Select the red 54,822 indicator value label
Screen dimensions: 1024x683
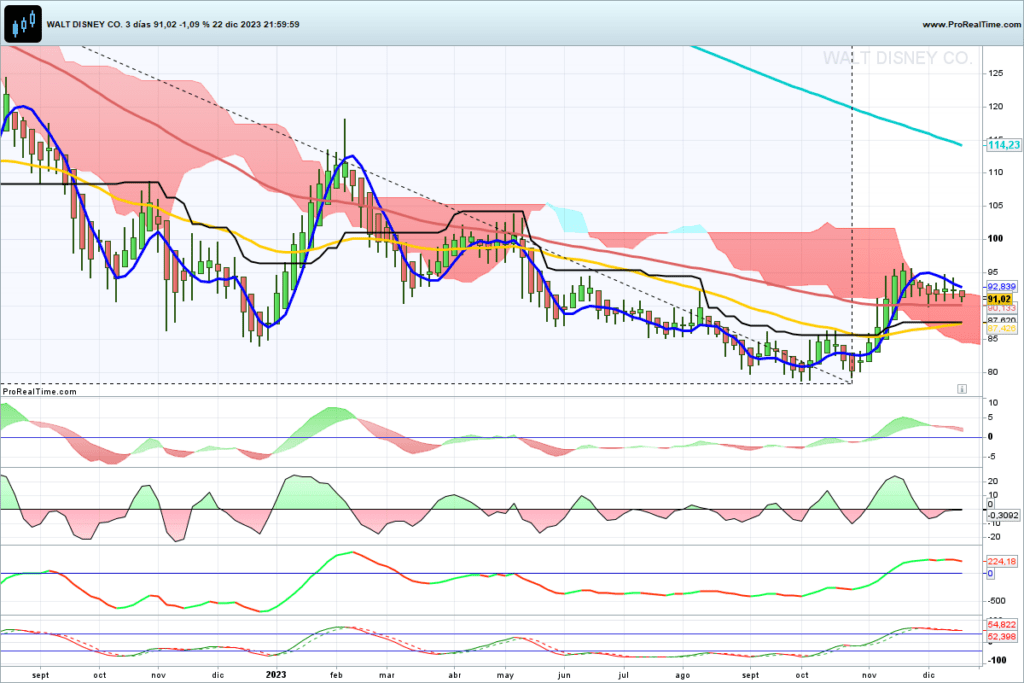coord(1002,625)
